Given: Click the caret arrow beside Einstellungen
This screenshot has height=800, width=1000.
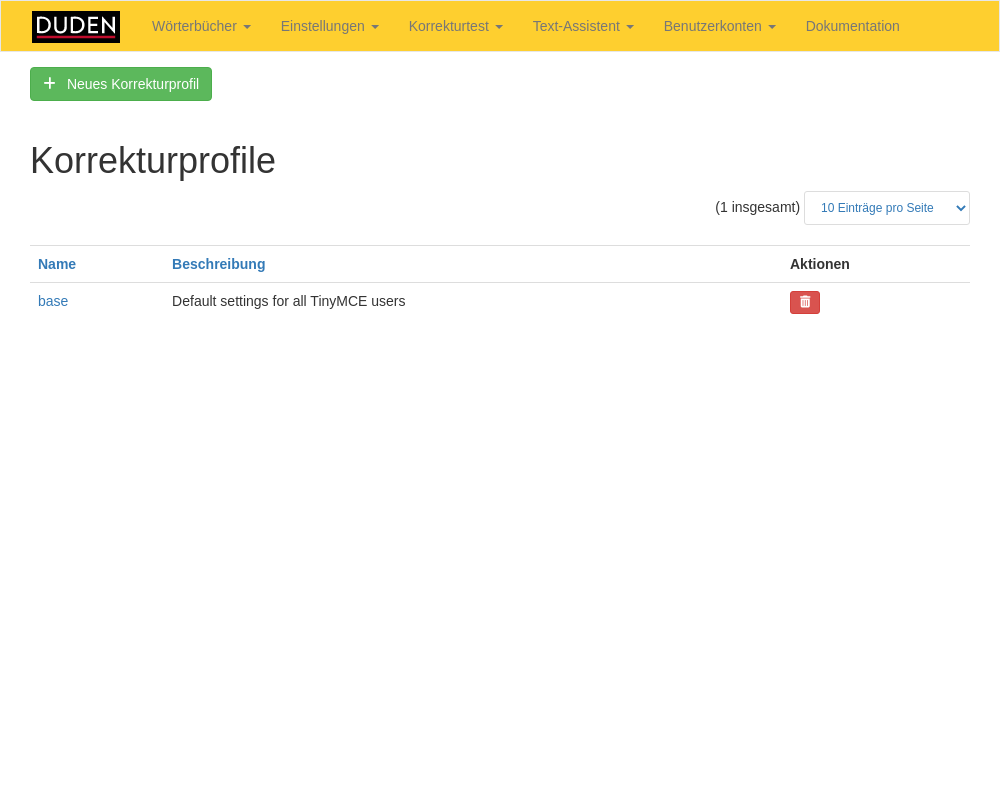Looking at the screenshot, I should pos(375,27).
